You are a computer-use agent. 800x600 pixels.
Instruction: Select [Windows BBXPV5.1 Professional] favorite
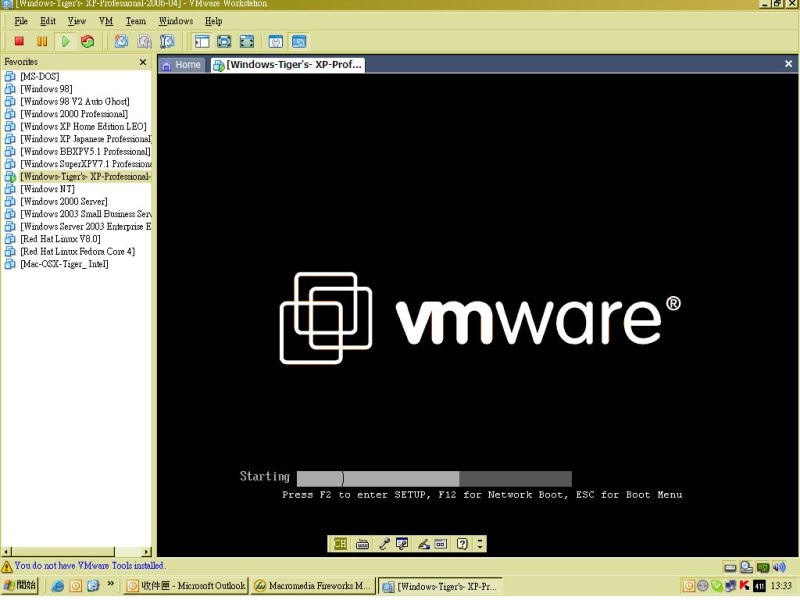coord(78,152)
